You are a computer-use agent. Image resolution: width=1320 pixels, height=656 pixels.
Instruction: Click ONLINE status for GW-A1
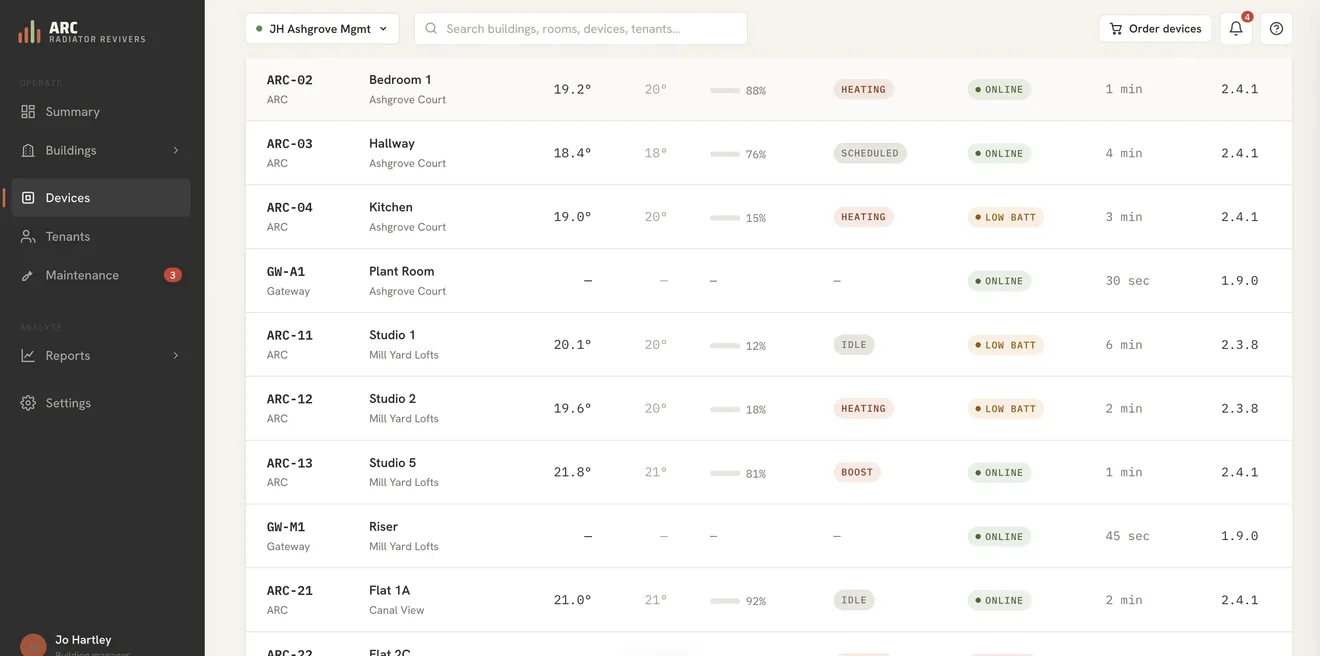pos(999,281)
